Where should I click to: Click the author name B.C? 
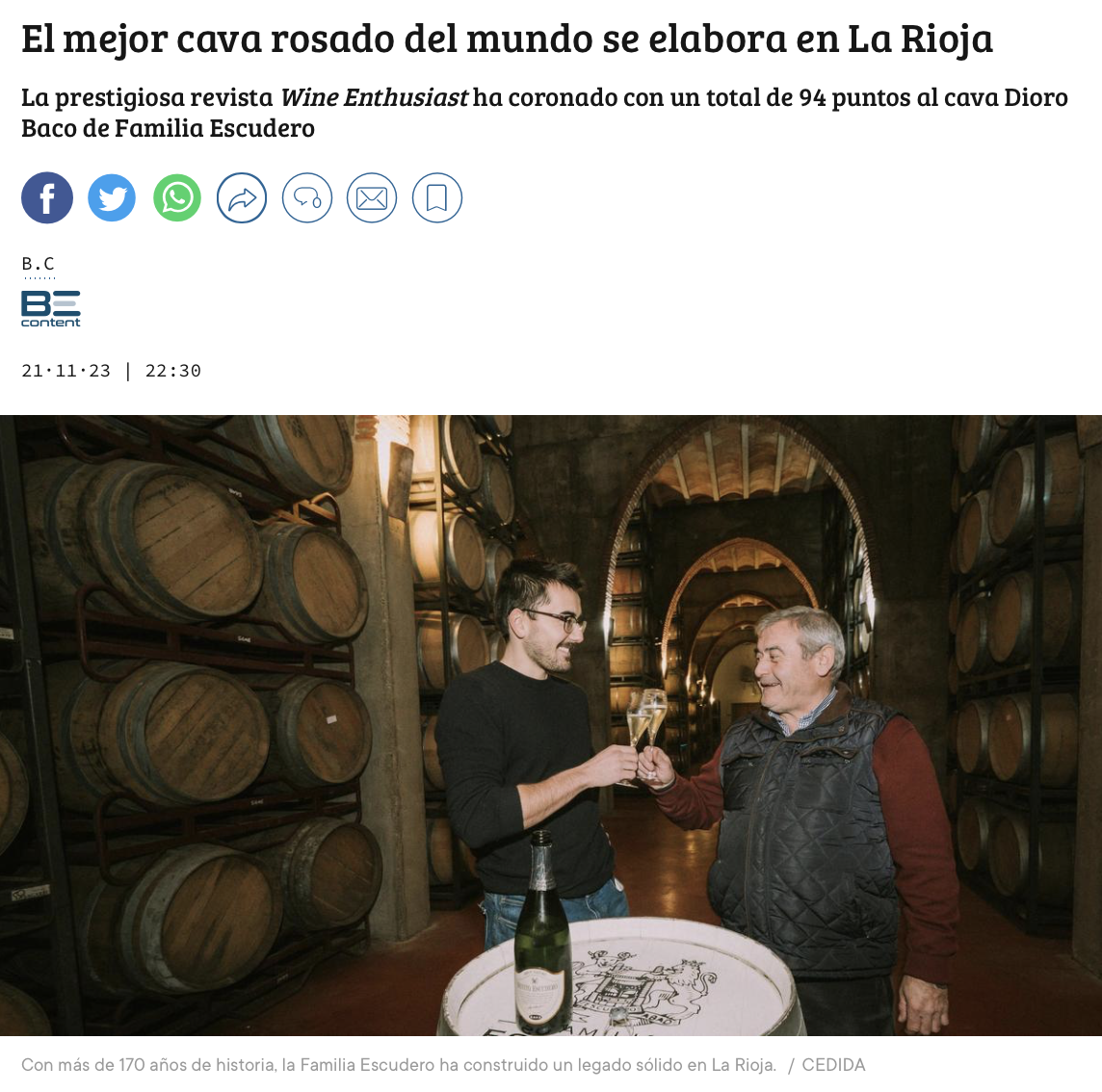pyautogui.click(x=38, y=264)
